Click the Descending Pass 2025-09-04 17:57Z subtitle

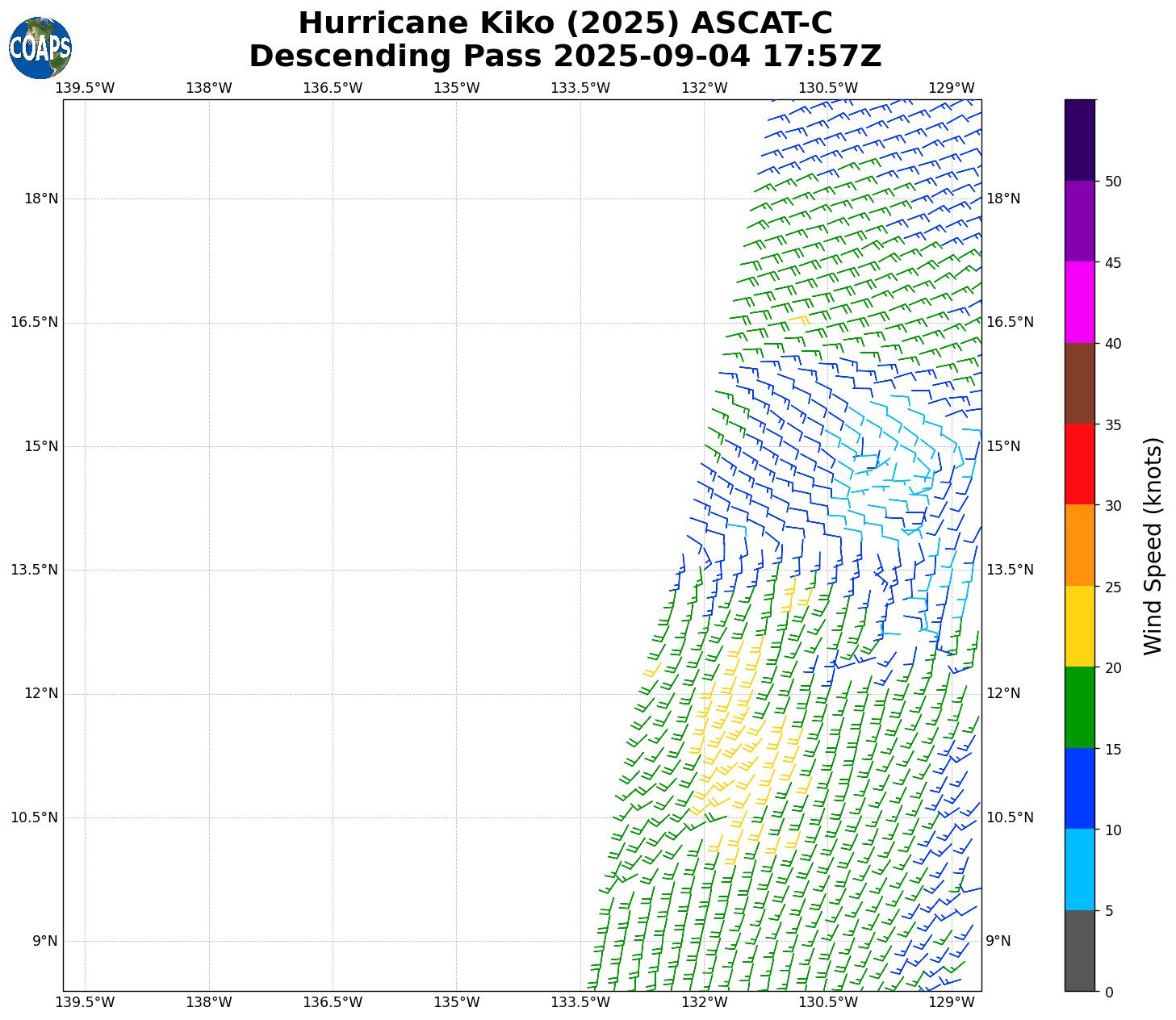pos(565,56)
